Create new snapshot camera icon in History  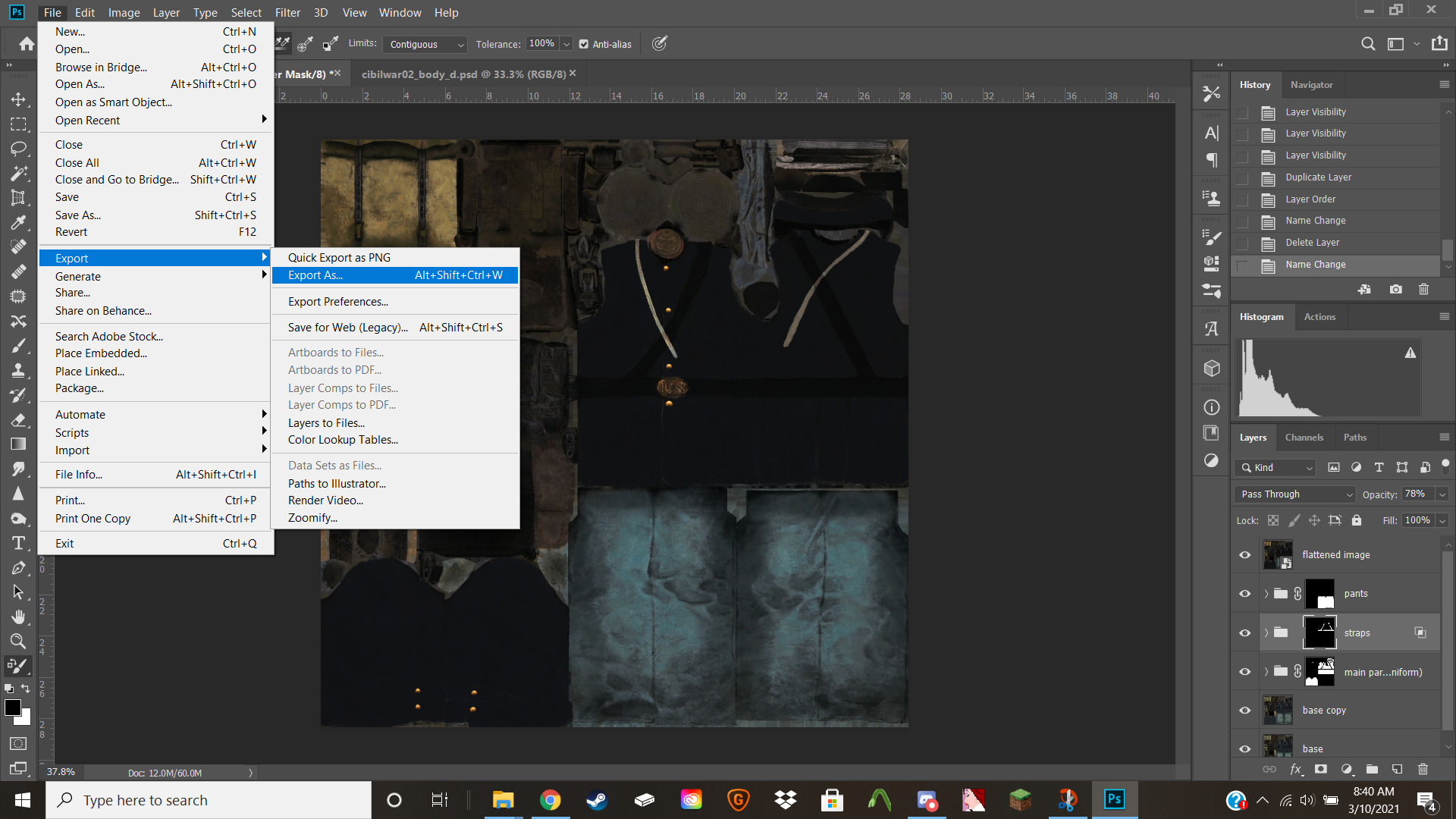(x=1395, y=290)
